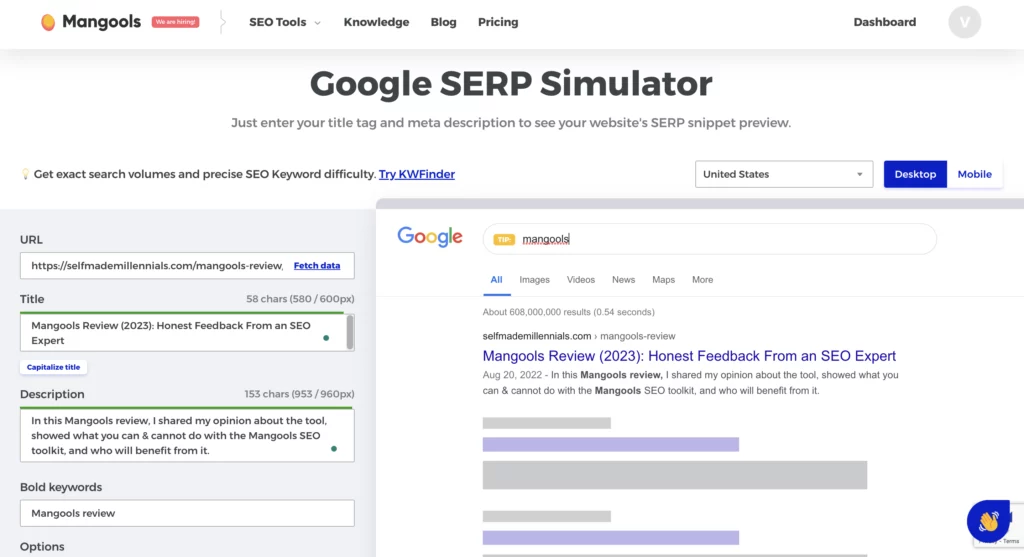Select the Maps tab in preview

(x=663, y=279)
